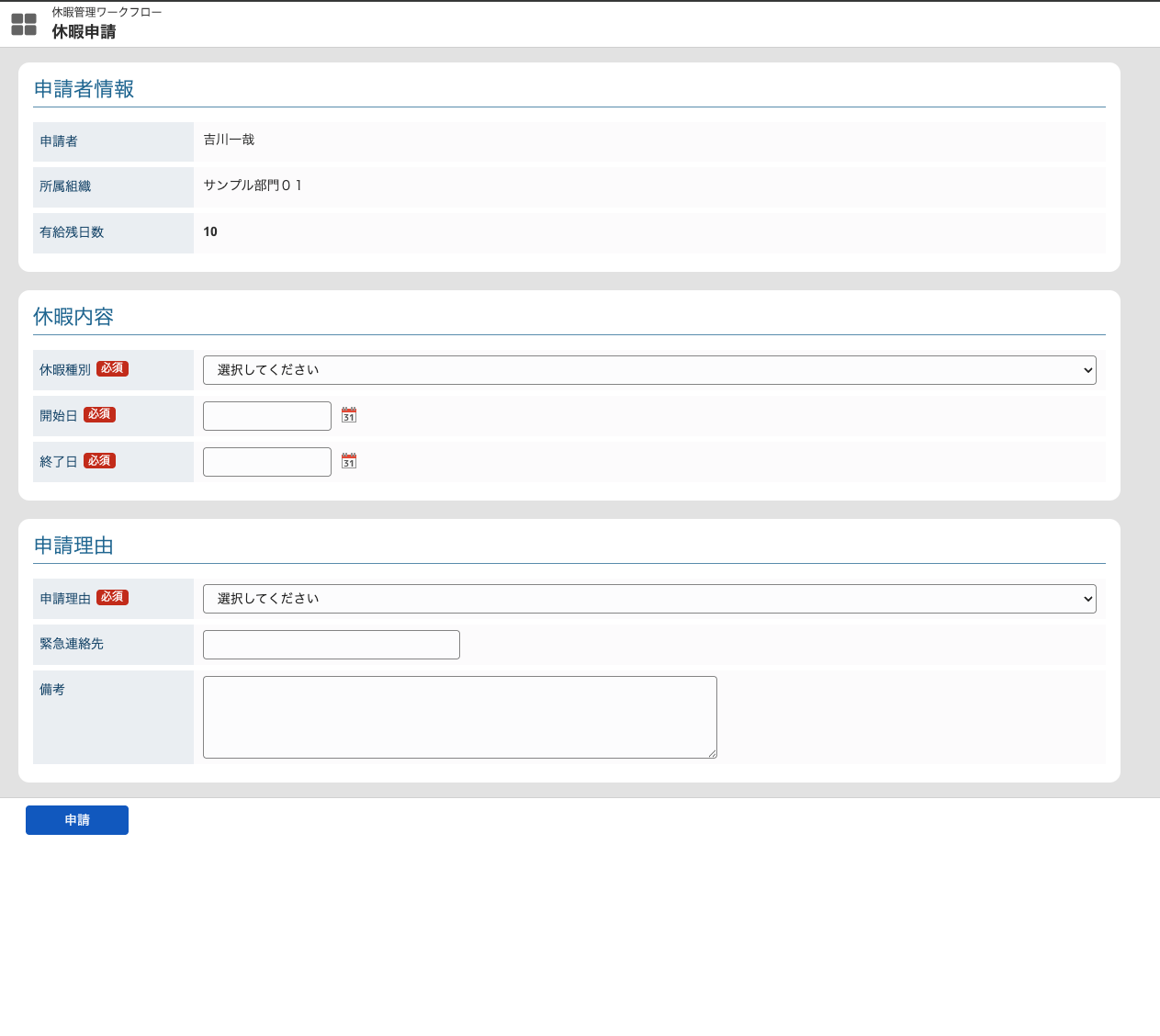Click the 開始日 field label
1160x1036 pixels.
pos(59,416)
